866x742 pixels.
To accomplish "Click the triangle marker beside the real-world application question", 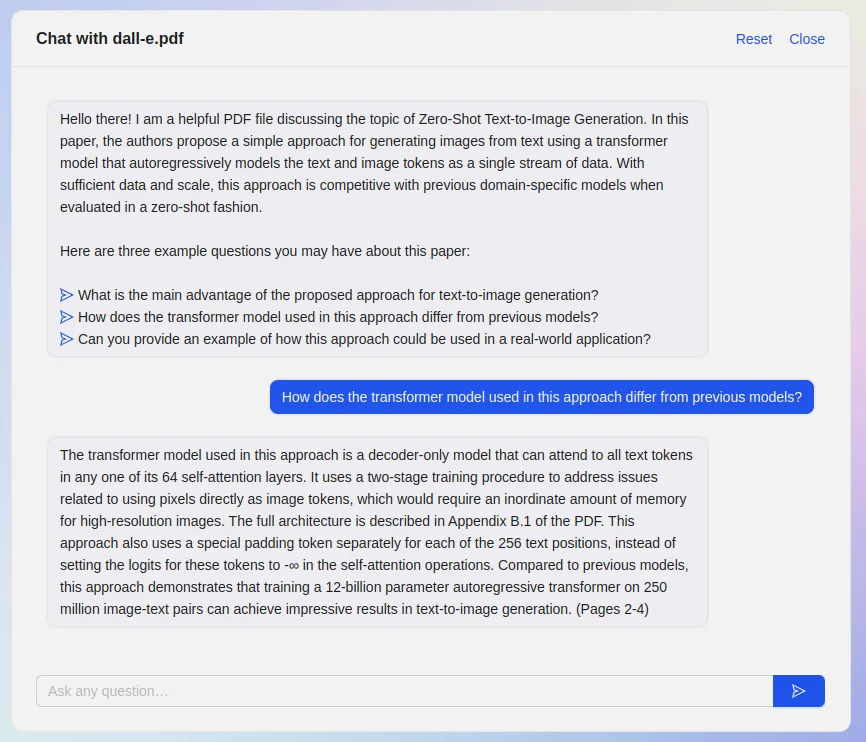I will click(x=67, y=339).
